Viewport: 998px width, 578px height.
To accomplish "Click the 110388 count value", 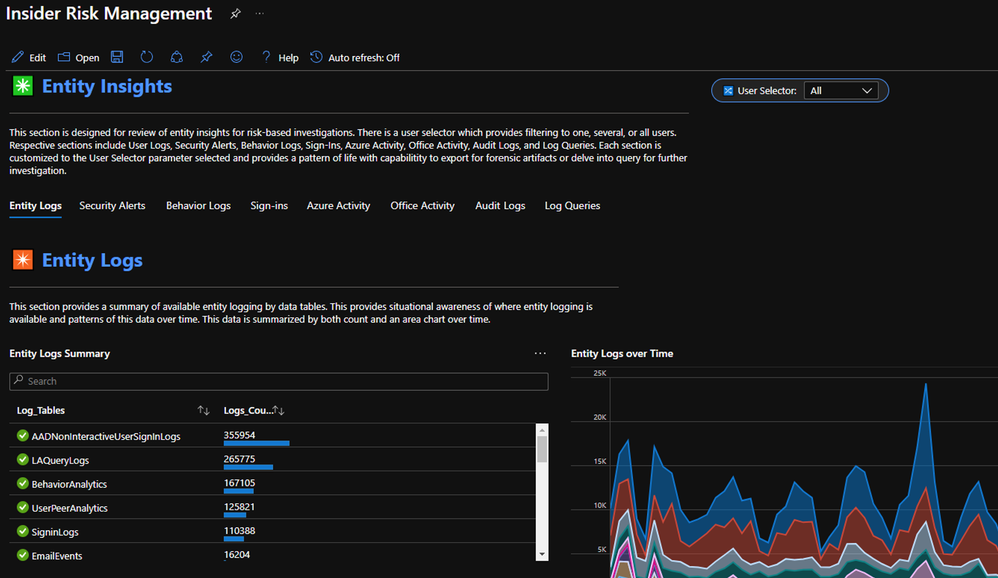I will pos(239,530).
